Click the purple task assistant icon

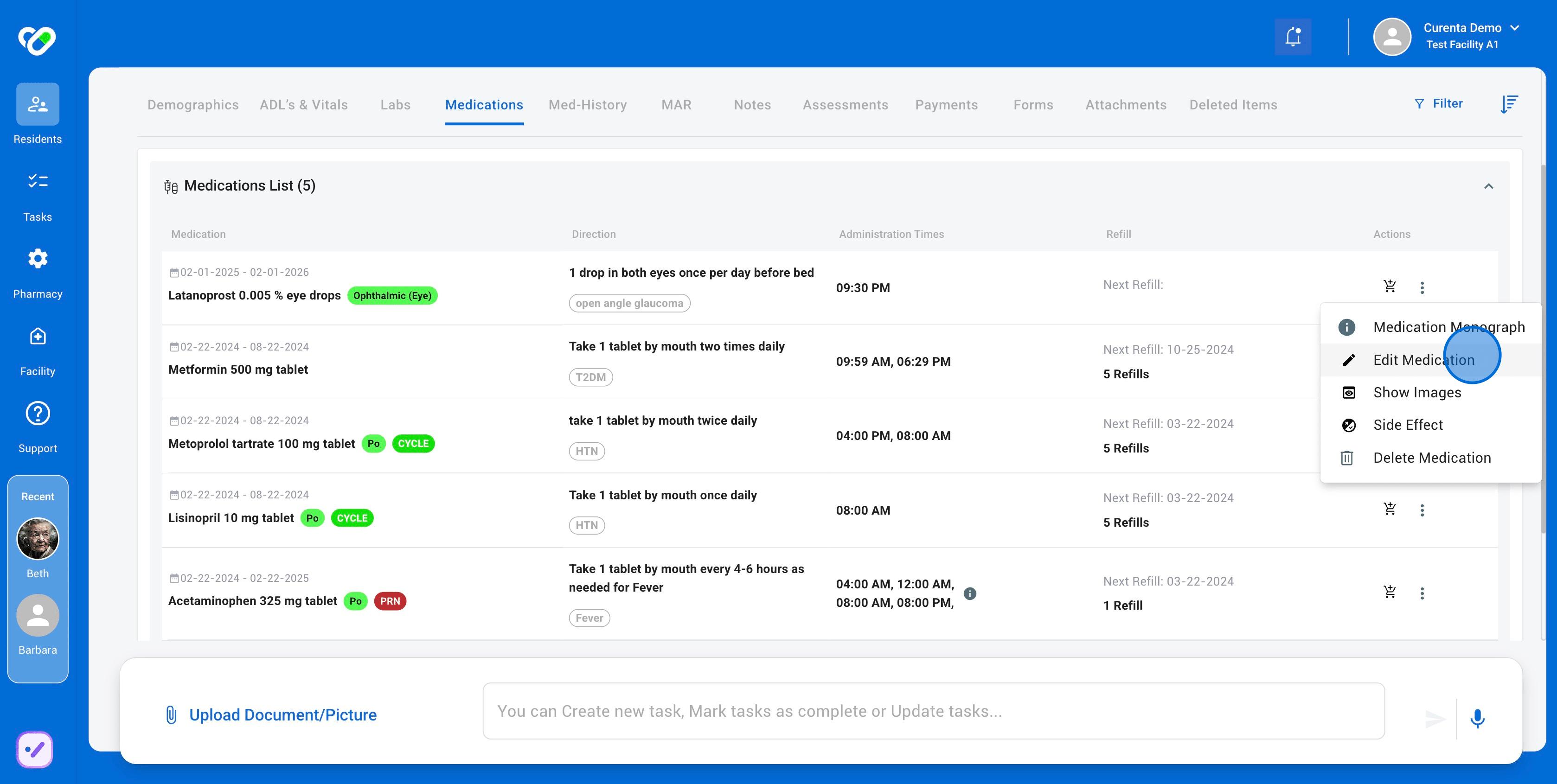pyautogui.click(x=35, y=750)
